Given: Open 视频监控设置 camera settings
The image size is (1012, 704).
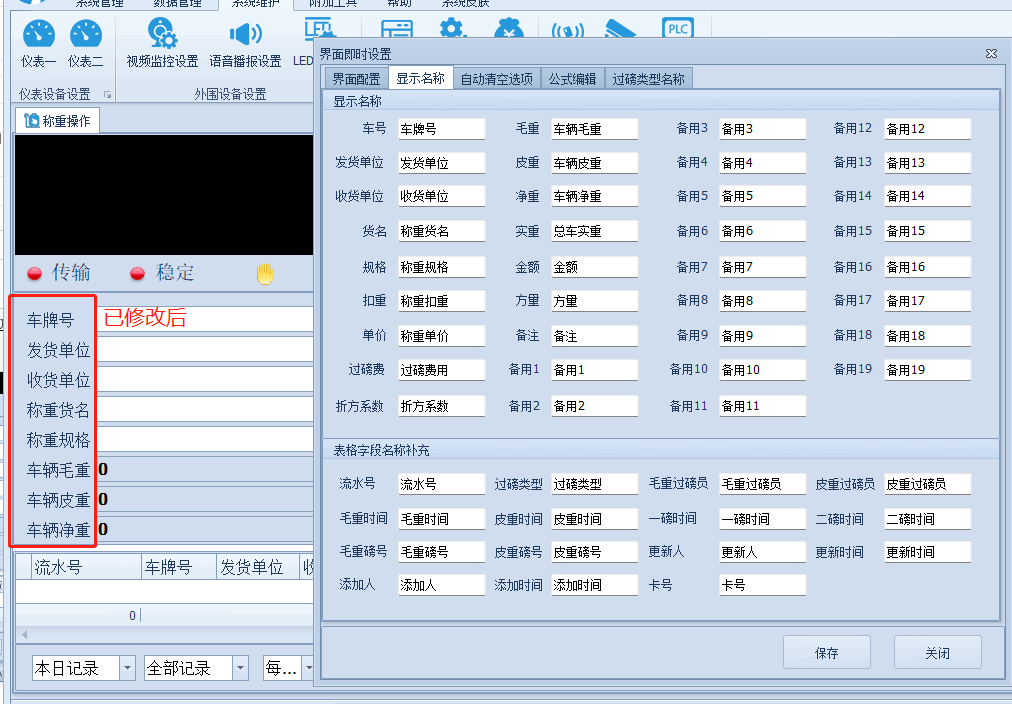Looking at the screenshot, I should (x=162, y=44).
